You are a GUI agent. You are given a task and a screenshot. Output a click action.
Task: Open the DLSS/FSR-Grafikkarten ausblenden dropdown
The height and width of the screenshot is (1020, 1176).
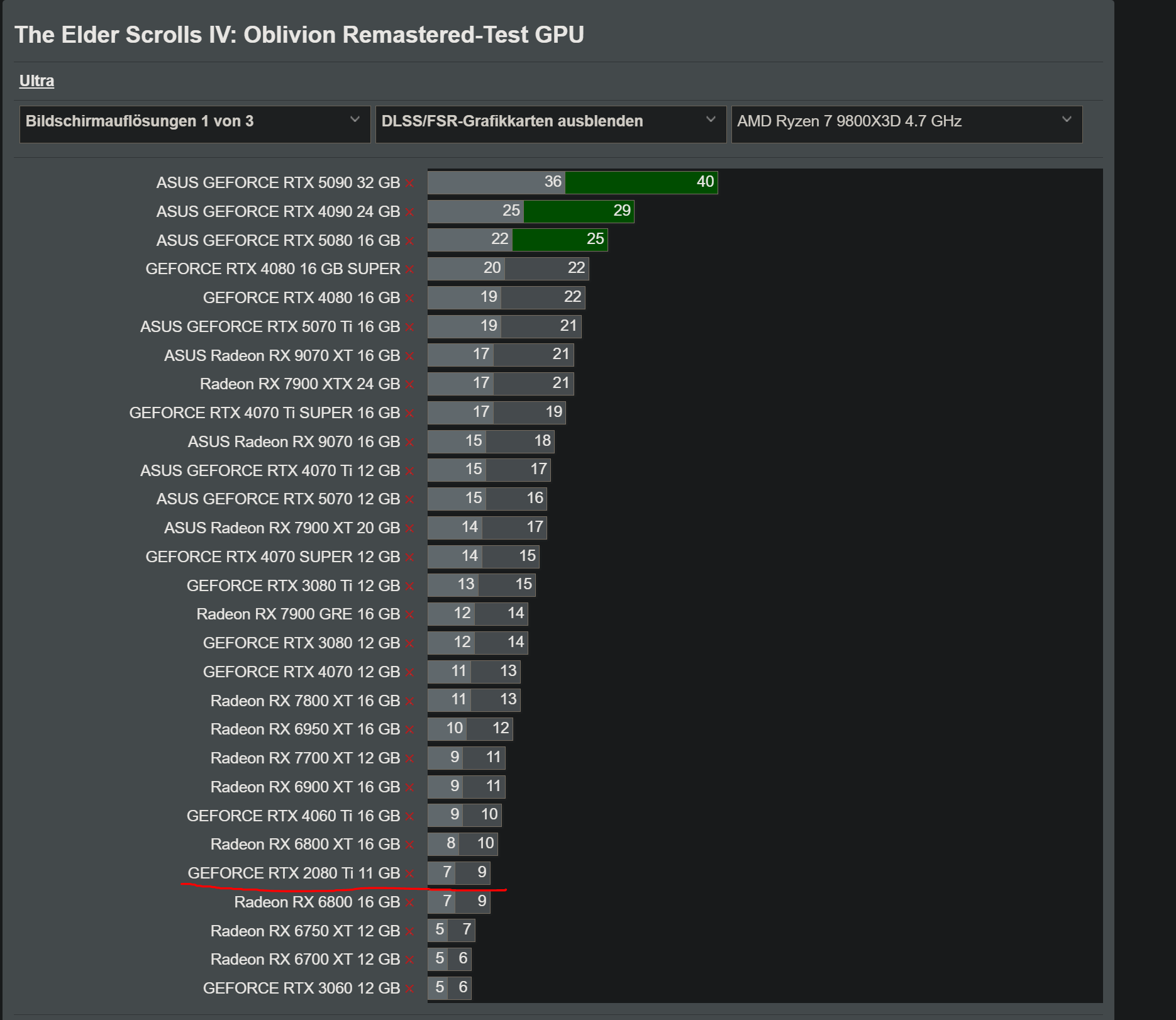point(550,124)
